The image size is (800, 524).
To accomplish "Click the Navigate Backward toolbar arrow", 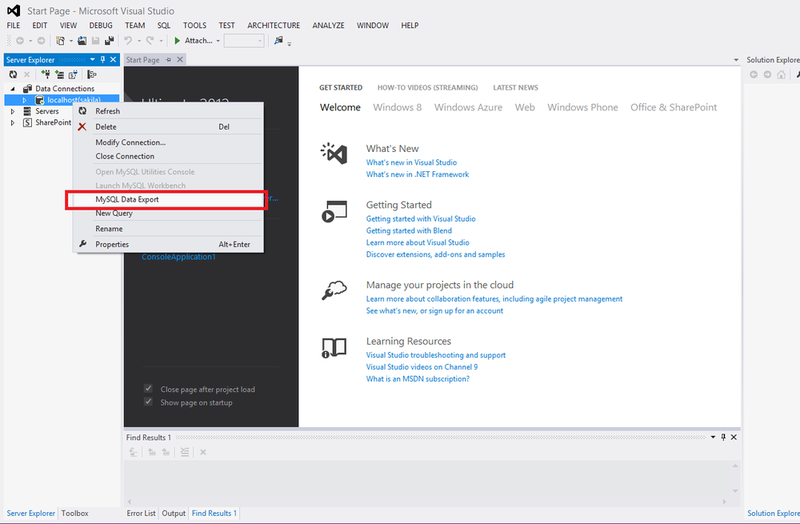I will tap(20, 41).
